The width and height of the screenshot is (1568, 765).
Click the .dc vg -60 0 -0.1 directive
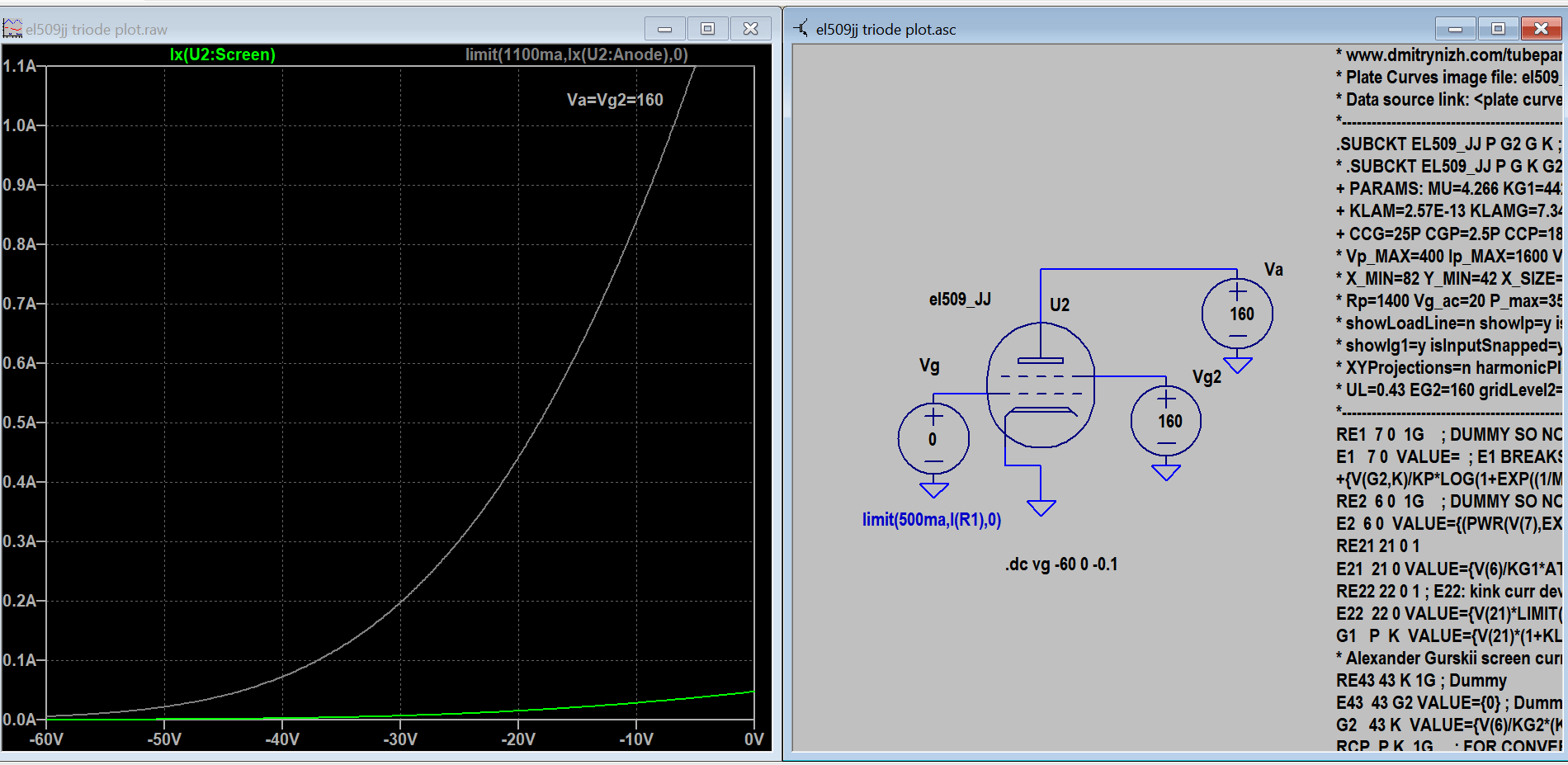(x=1061, y=564)
